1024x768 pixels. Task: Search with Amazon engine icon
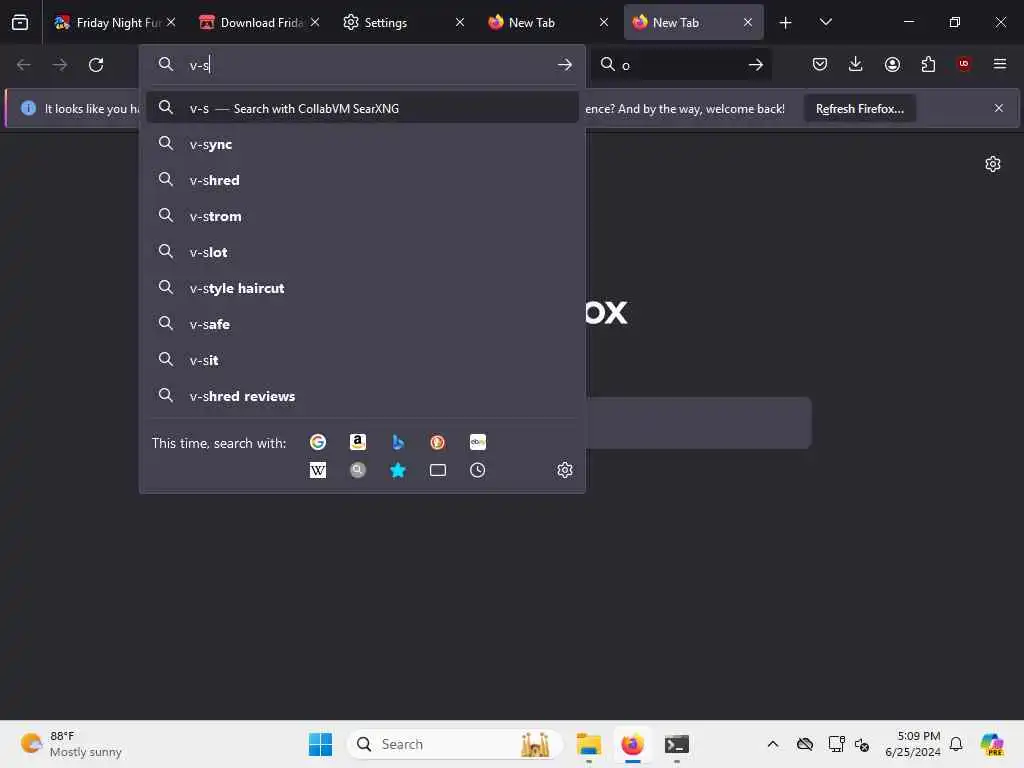click(x=358, y=442)
